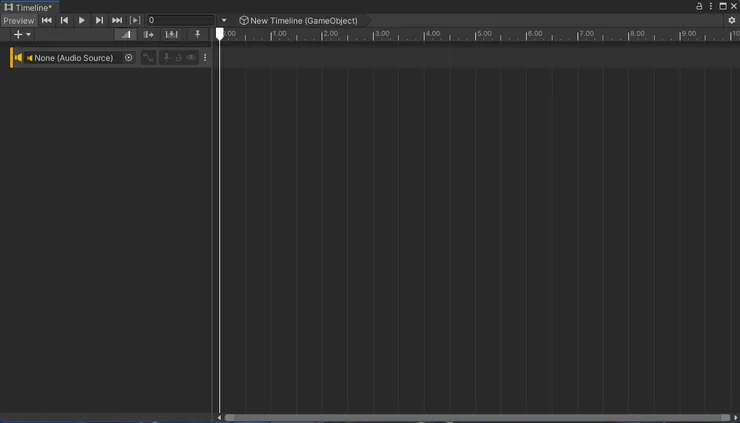Click the current frame number field

click(180, 20)
